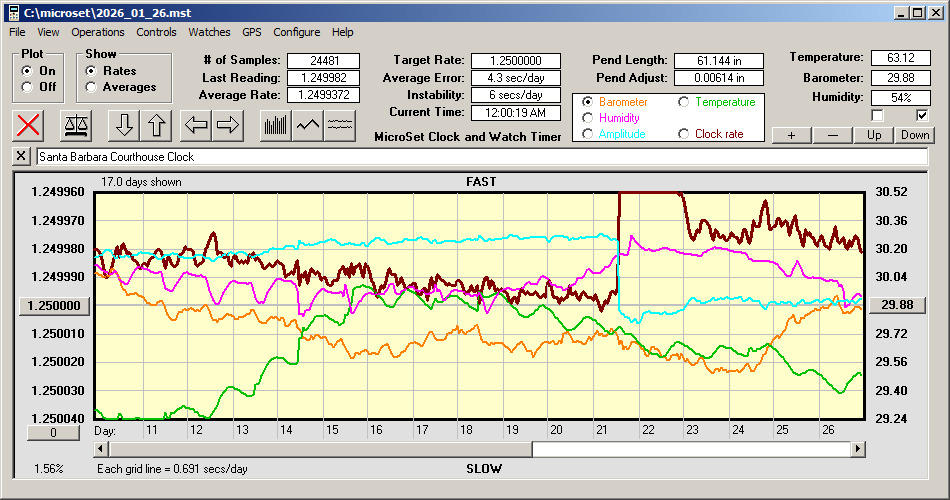Click the horizontal scrollbar right arrow
The width and height of the screenshot is (950, 500).
857,449
